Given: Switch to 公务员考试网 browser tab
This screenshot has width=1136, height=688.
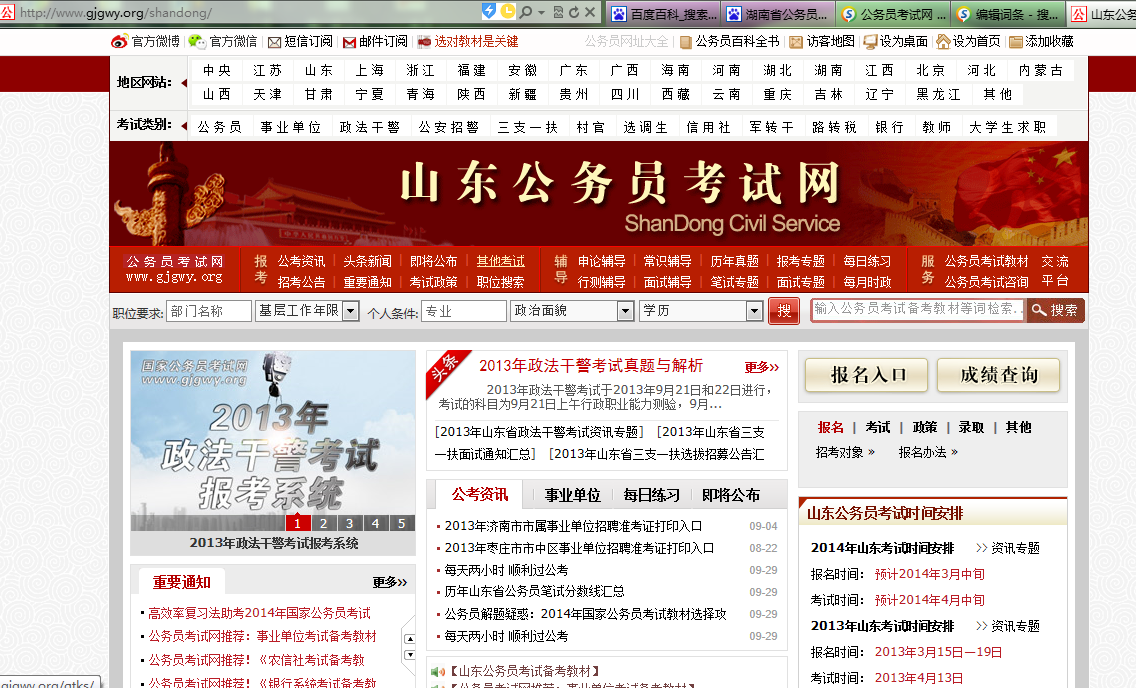Looking at the screenshot, I should (894, 14).
